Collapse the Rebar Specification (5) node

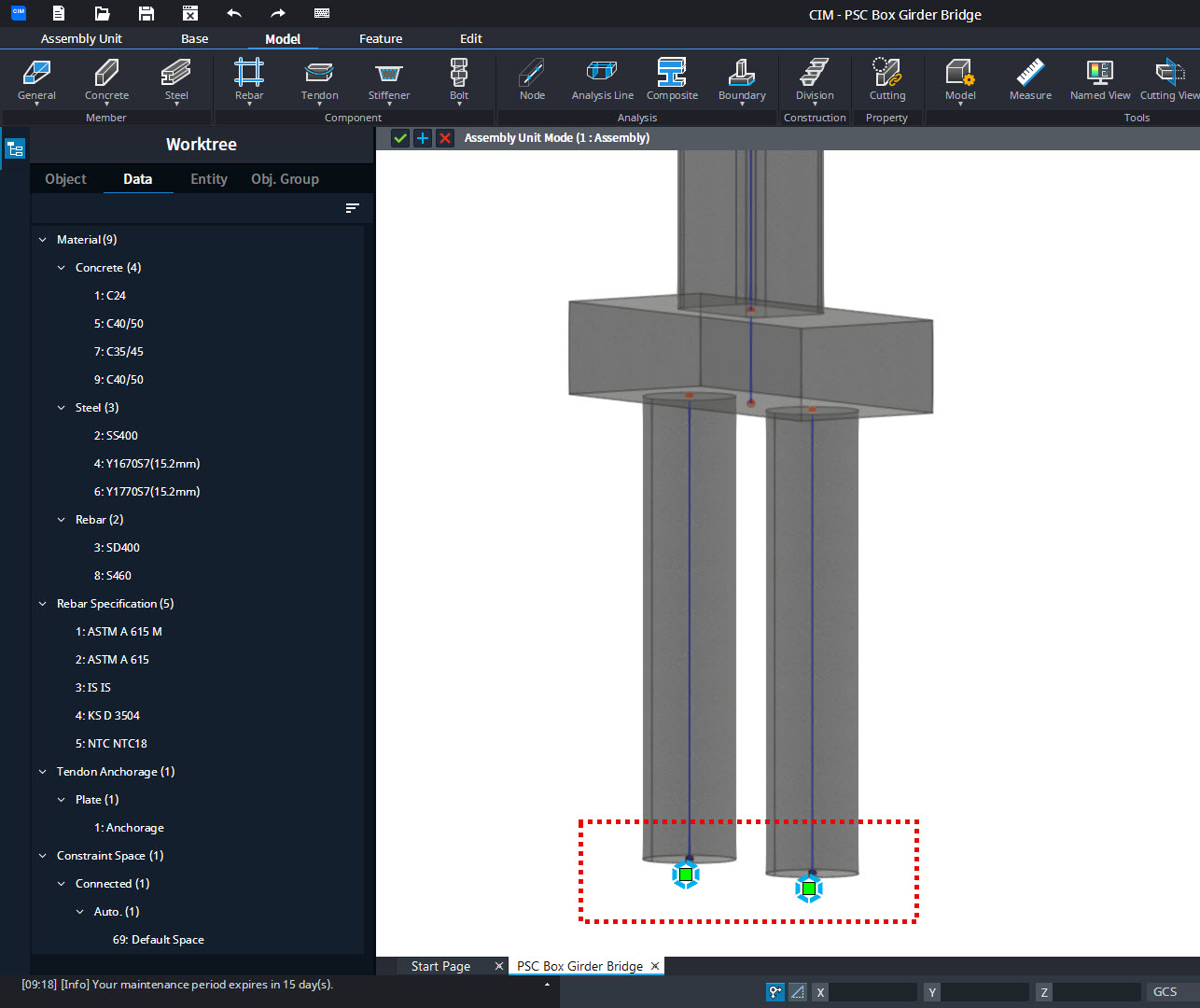pos(42,603)
